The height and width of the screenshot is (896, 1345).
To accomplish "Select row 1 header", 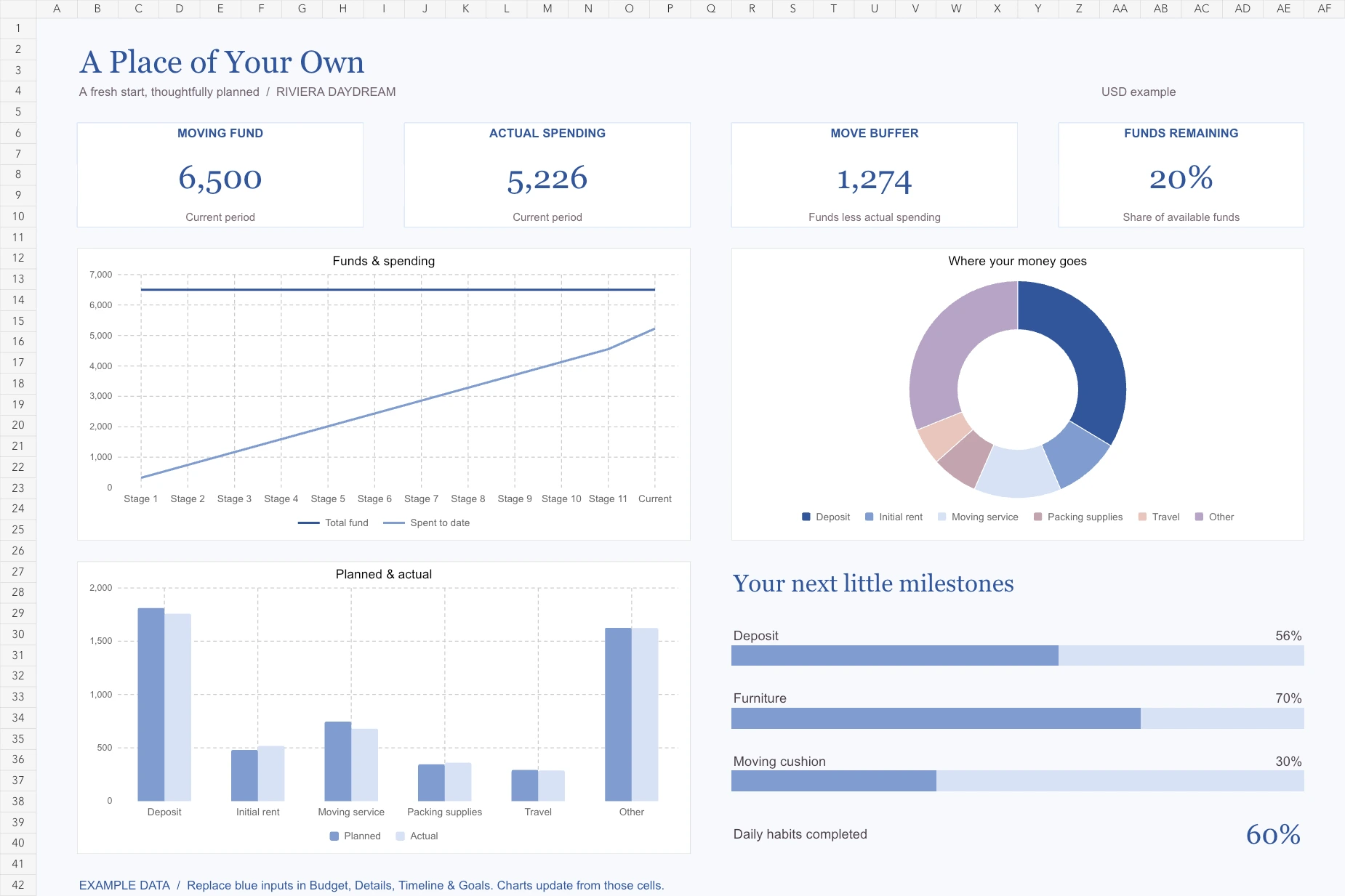I will (18, 28).
